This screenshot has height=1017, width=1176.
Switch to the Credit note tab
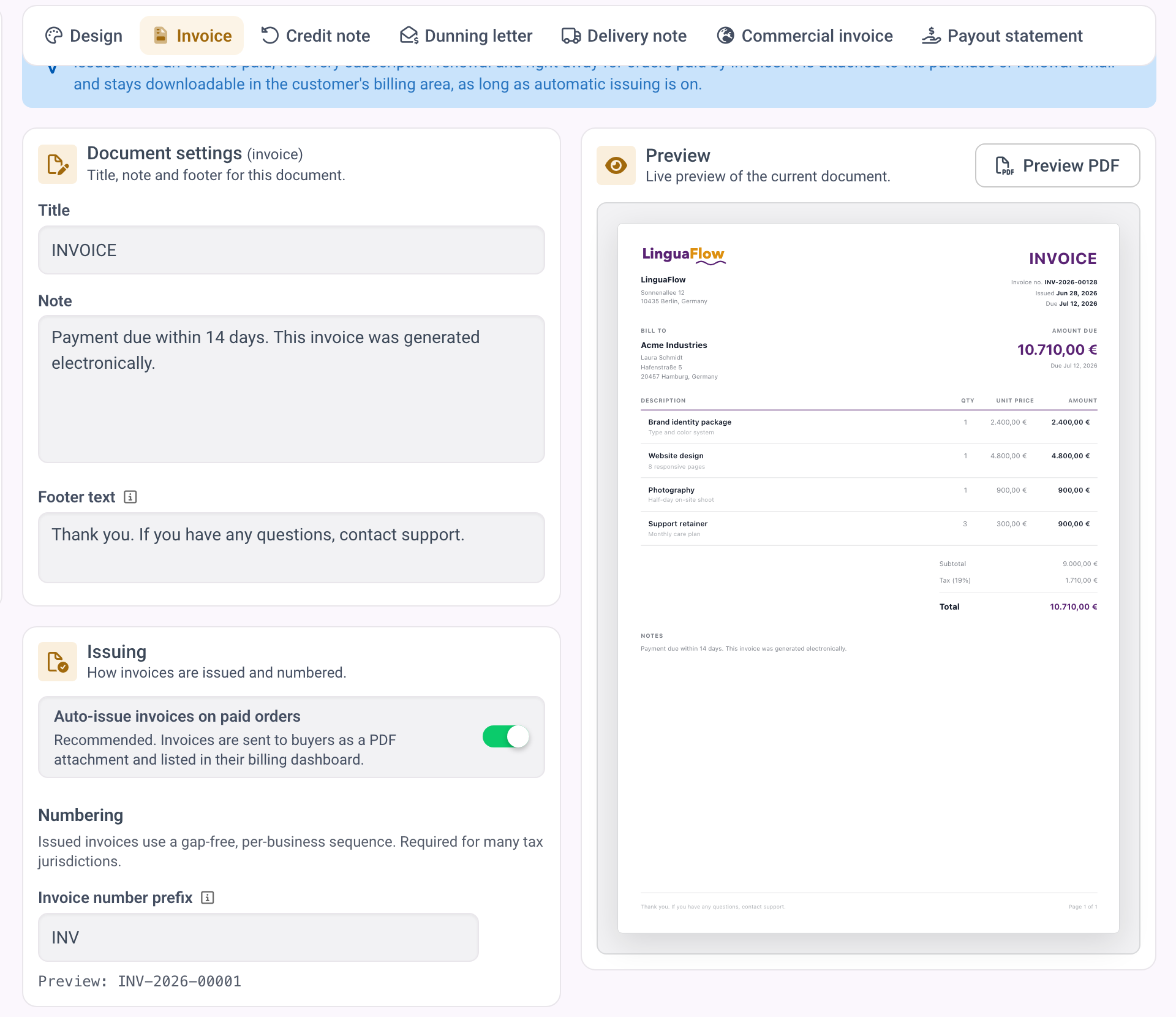tap(315, 36)
